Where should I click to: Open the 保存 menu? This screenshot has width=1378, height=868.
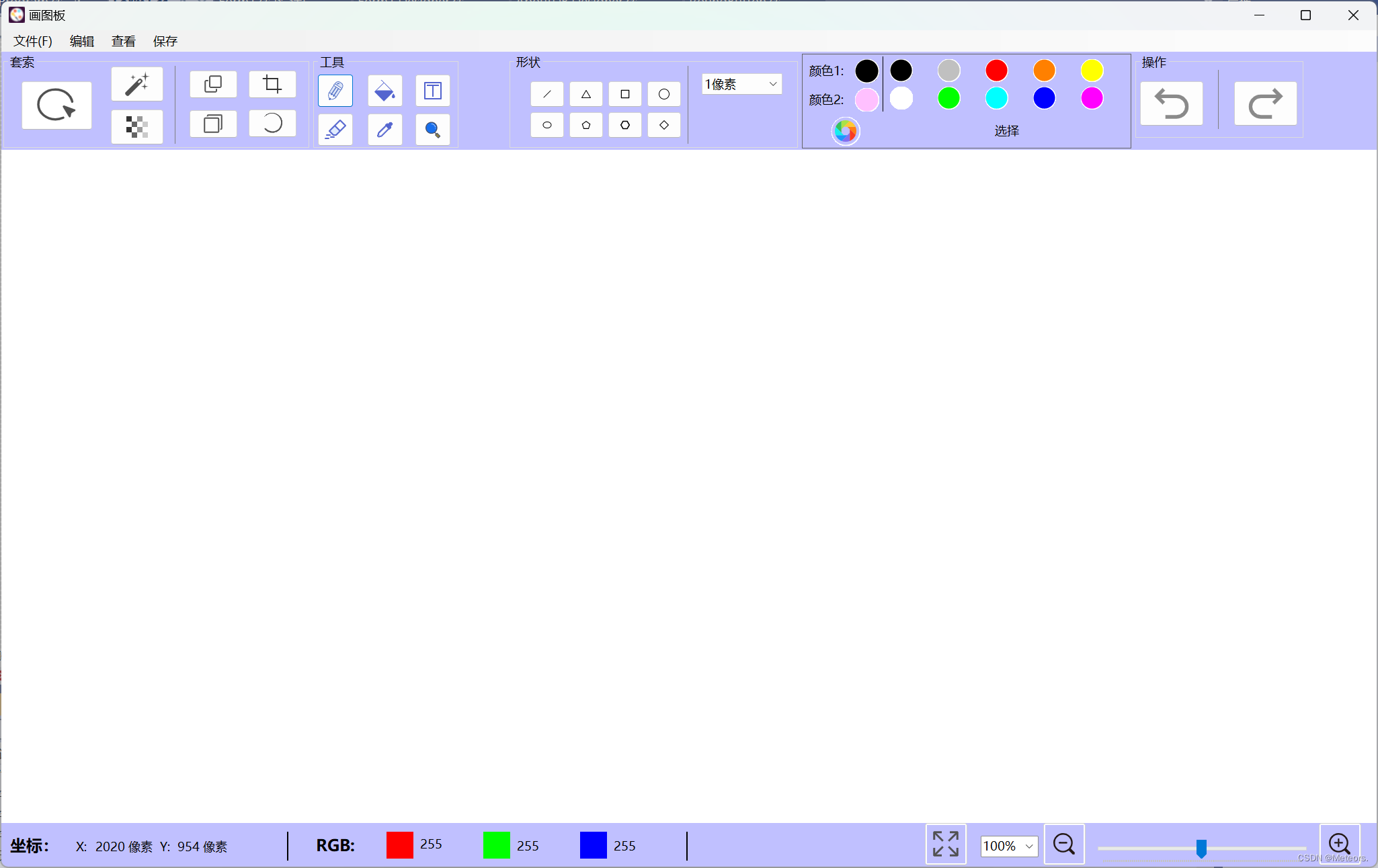[165, 41]
